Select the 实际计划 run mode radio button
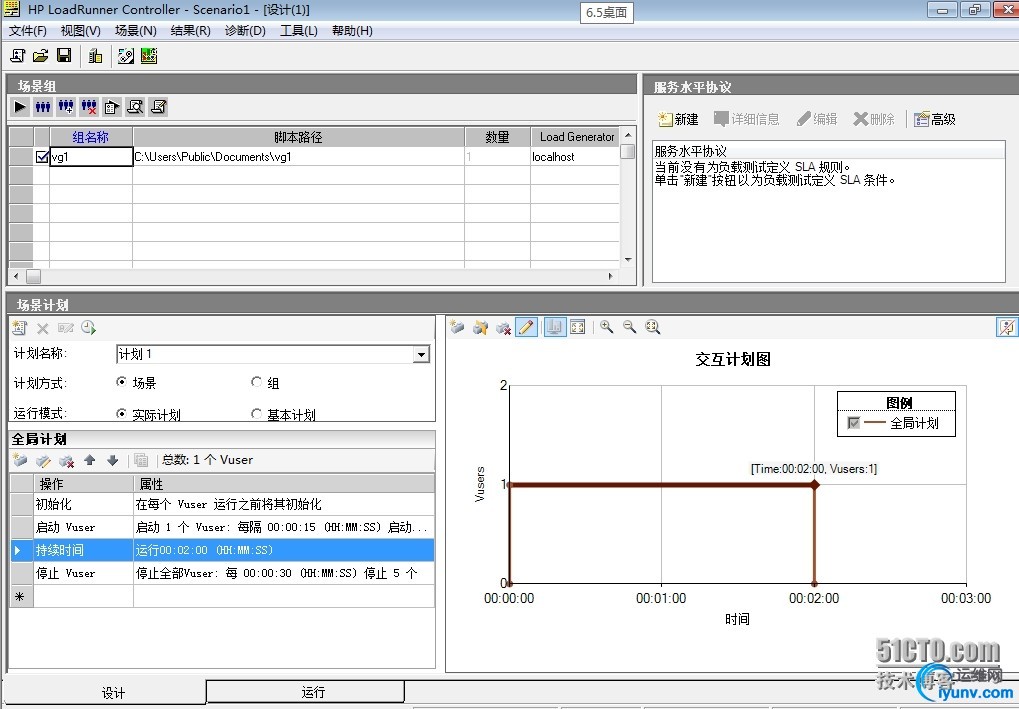Screen dimensions: 1019x709 [x=121, y=413]
